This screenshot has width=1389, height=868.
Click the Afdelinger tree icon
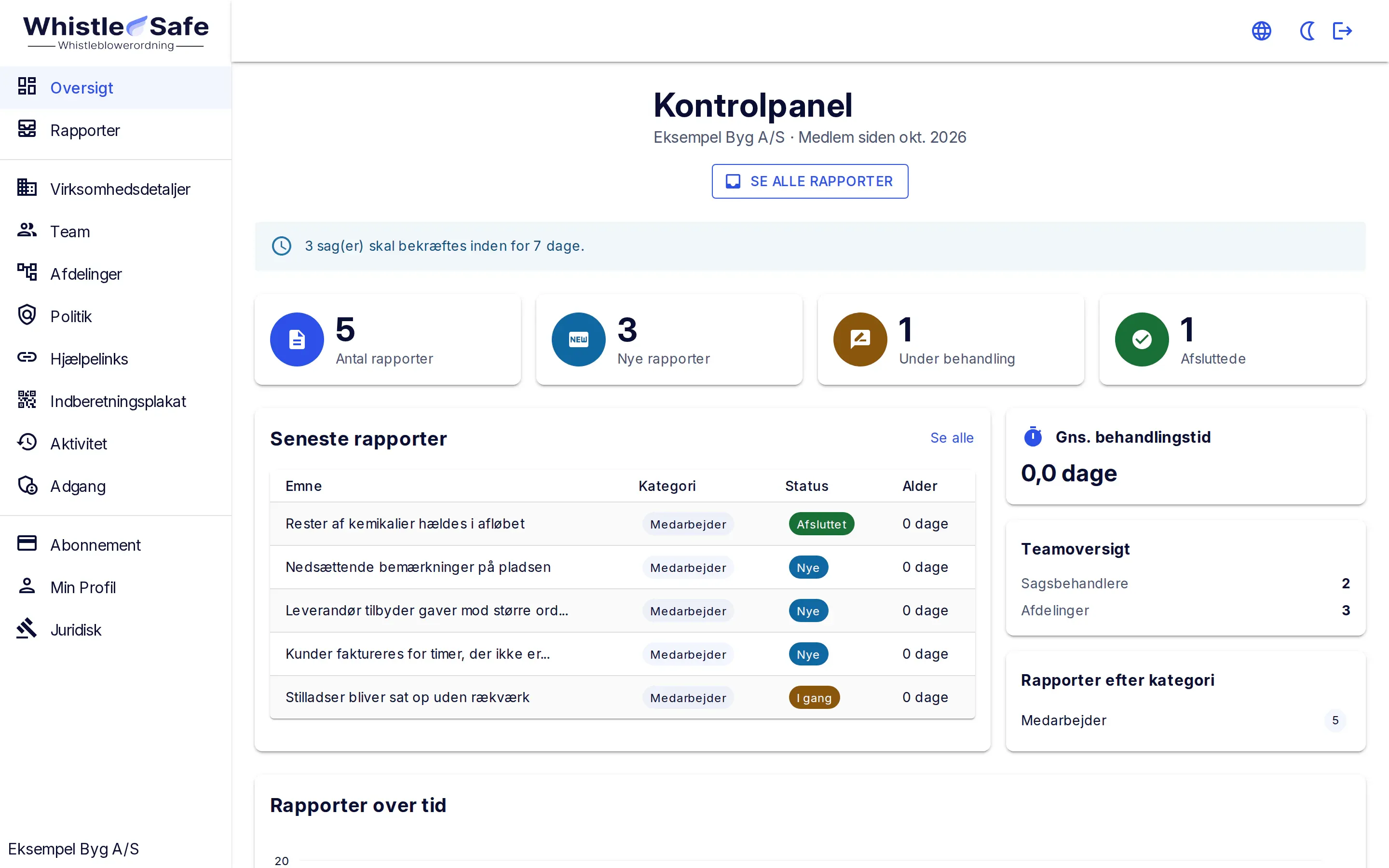(27, 272)
